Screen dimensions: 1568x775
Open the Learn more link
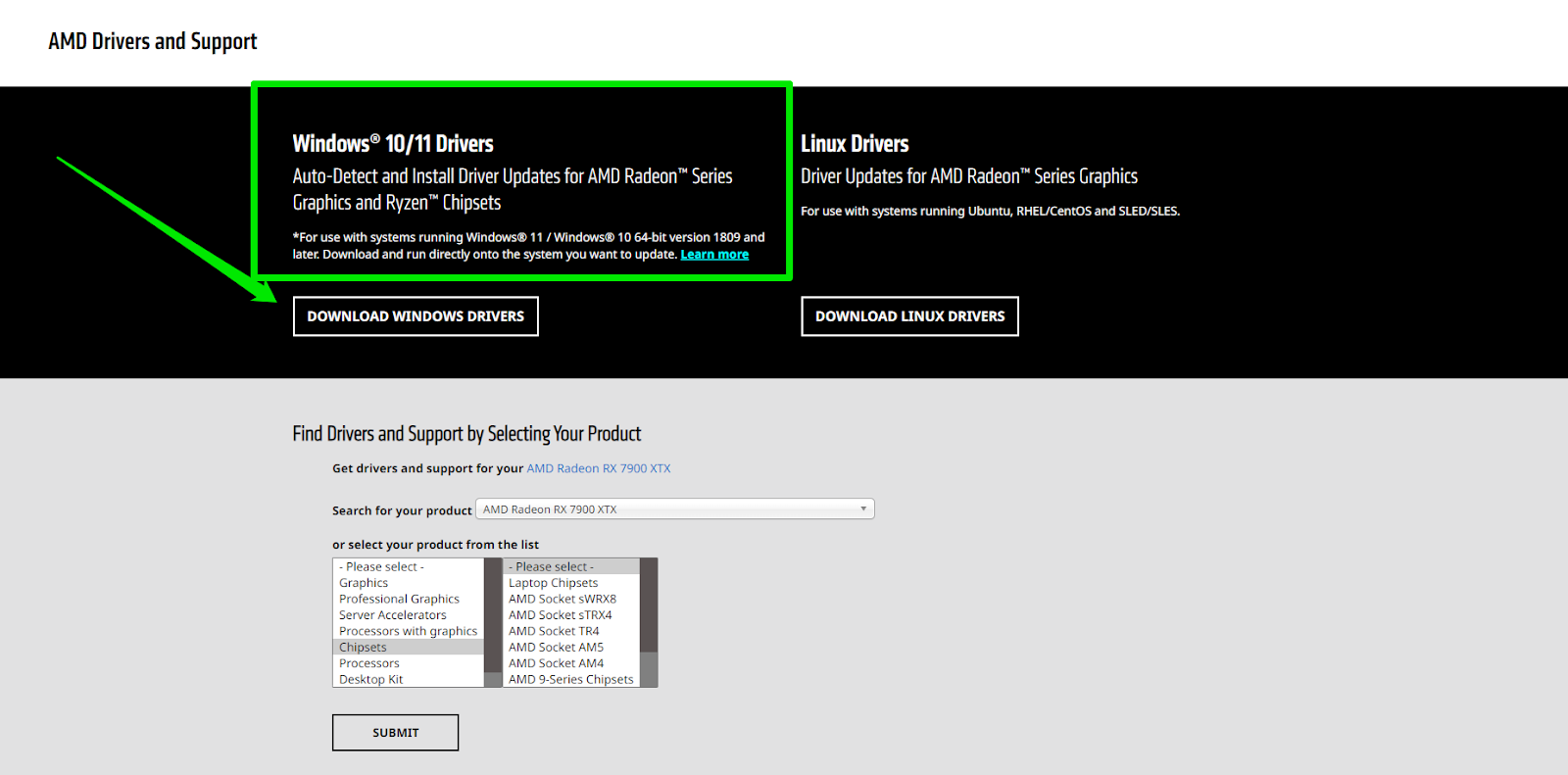pos(714,255)
